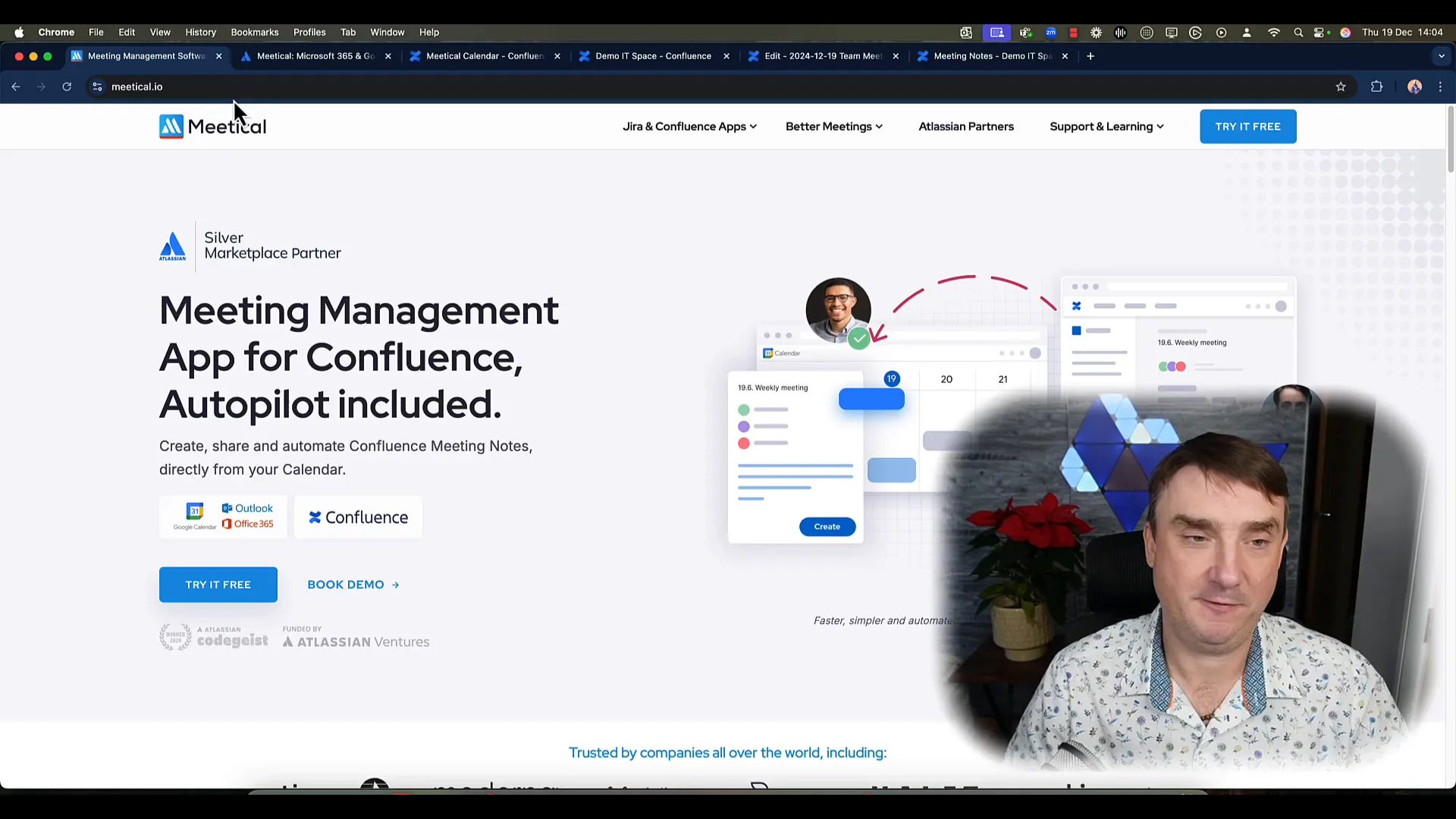
Task: Open a new browser tab
Action: click(x=1090, y=56)
